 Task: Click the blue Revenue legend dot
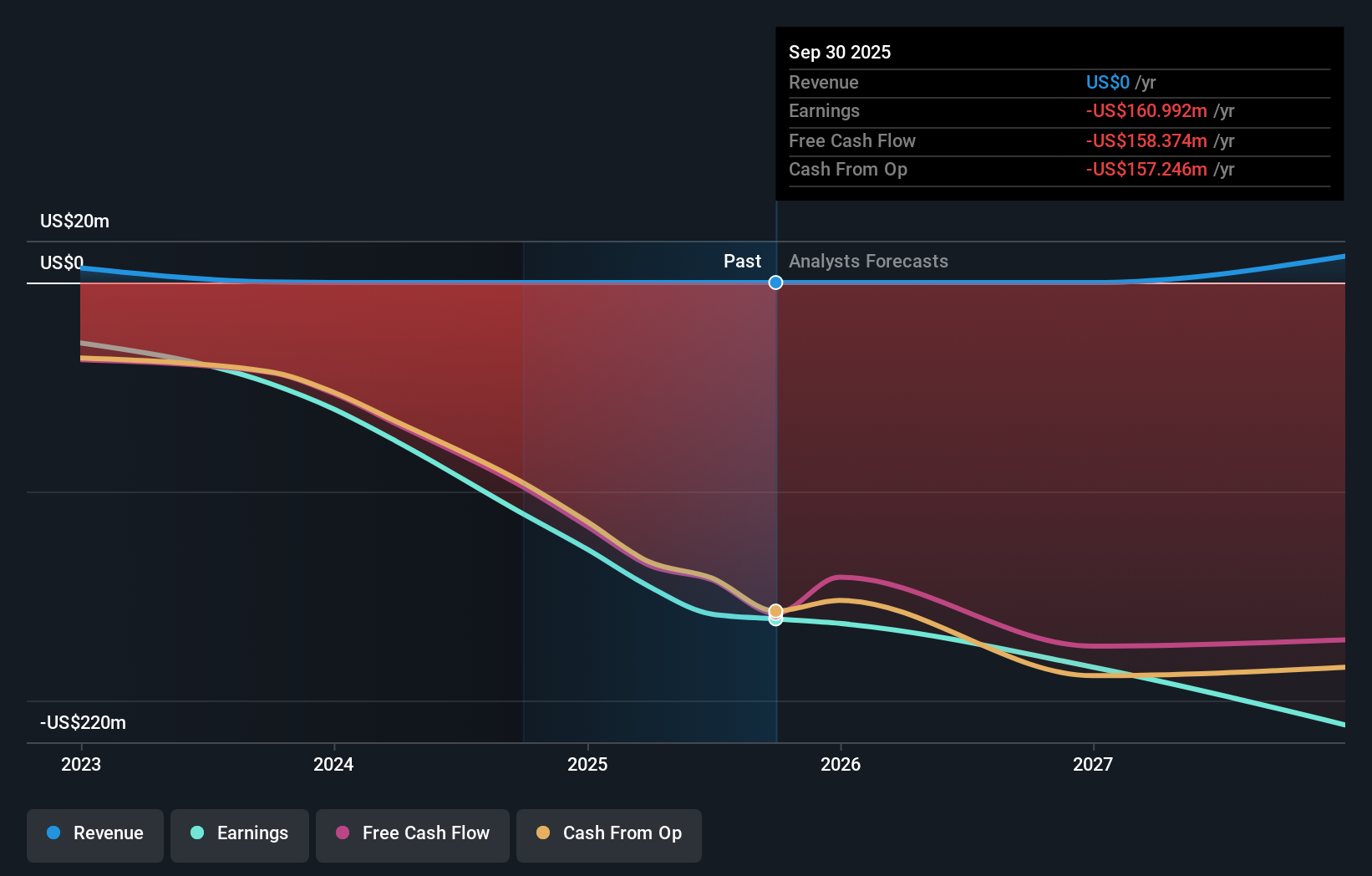[x=53, y=833]
